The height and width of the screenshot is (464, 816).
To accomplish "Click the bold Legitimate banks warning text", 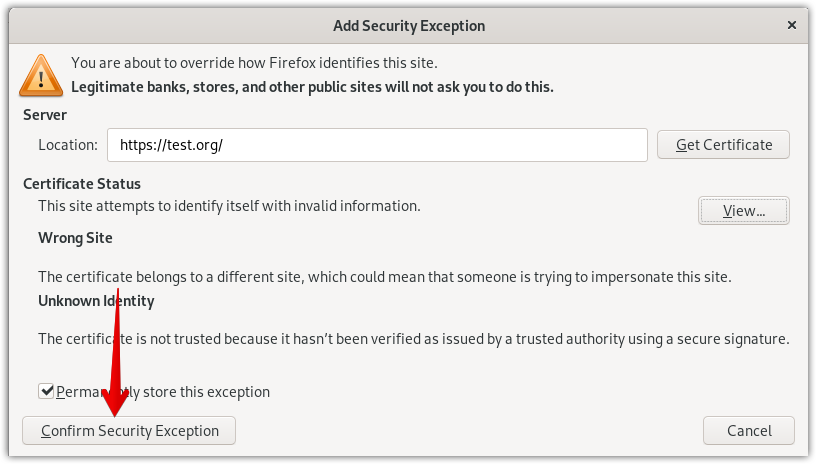I will 312,87.
